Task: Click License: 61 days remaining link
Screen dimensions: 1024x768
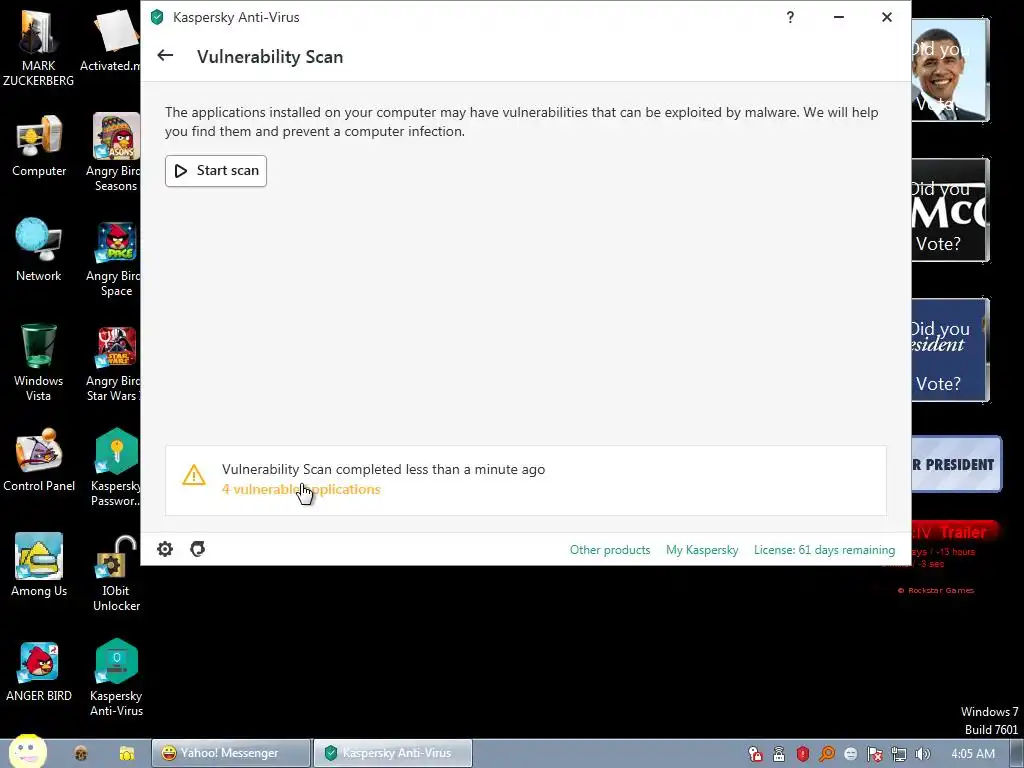Action: click(x=824, y=550)
